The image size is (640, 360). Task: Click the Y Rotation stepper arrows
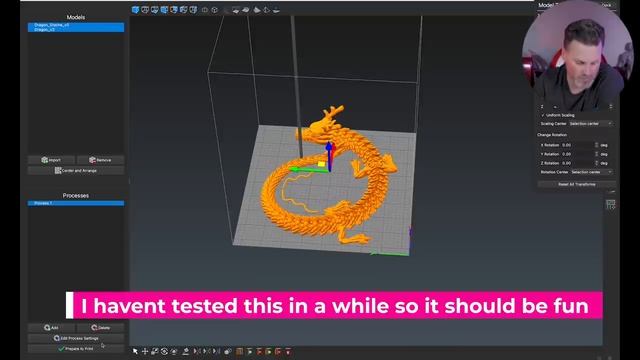[596, 154]
